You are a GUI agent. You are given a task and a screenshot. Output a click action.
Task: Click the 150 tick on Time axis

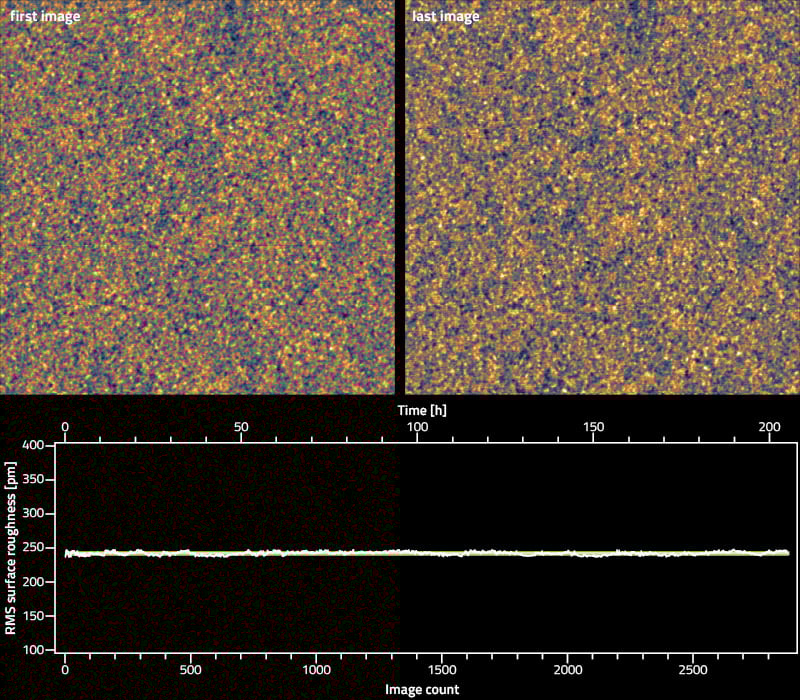593,428
